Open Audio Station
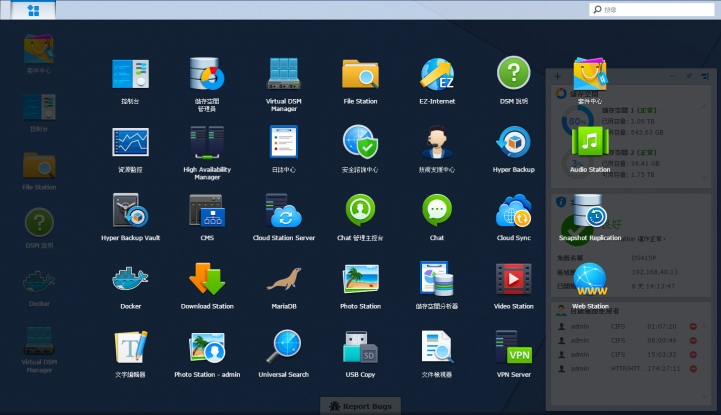Image resolution: width=721 pixels, height=415 pixels. tap(590, 142)
